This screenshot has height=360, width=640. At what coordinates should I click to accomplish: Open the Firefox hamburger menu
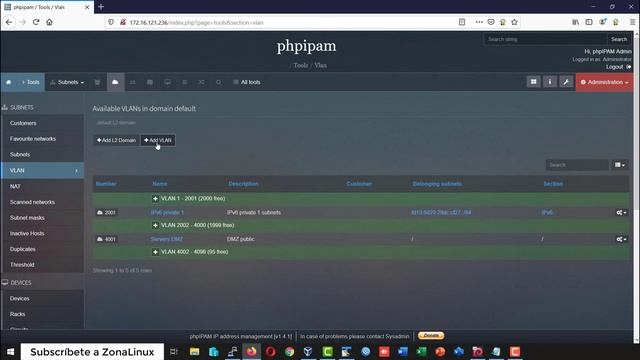point(632,22)
